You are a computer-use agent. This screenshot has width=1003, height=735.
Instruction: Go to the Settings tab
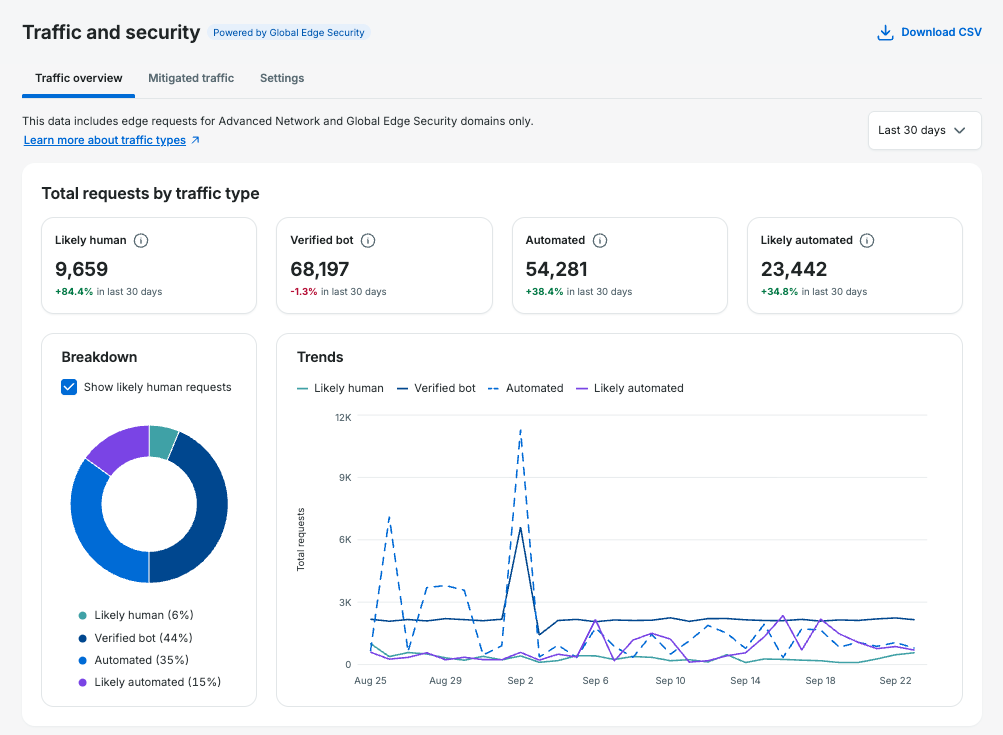coord(282,78)
